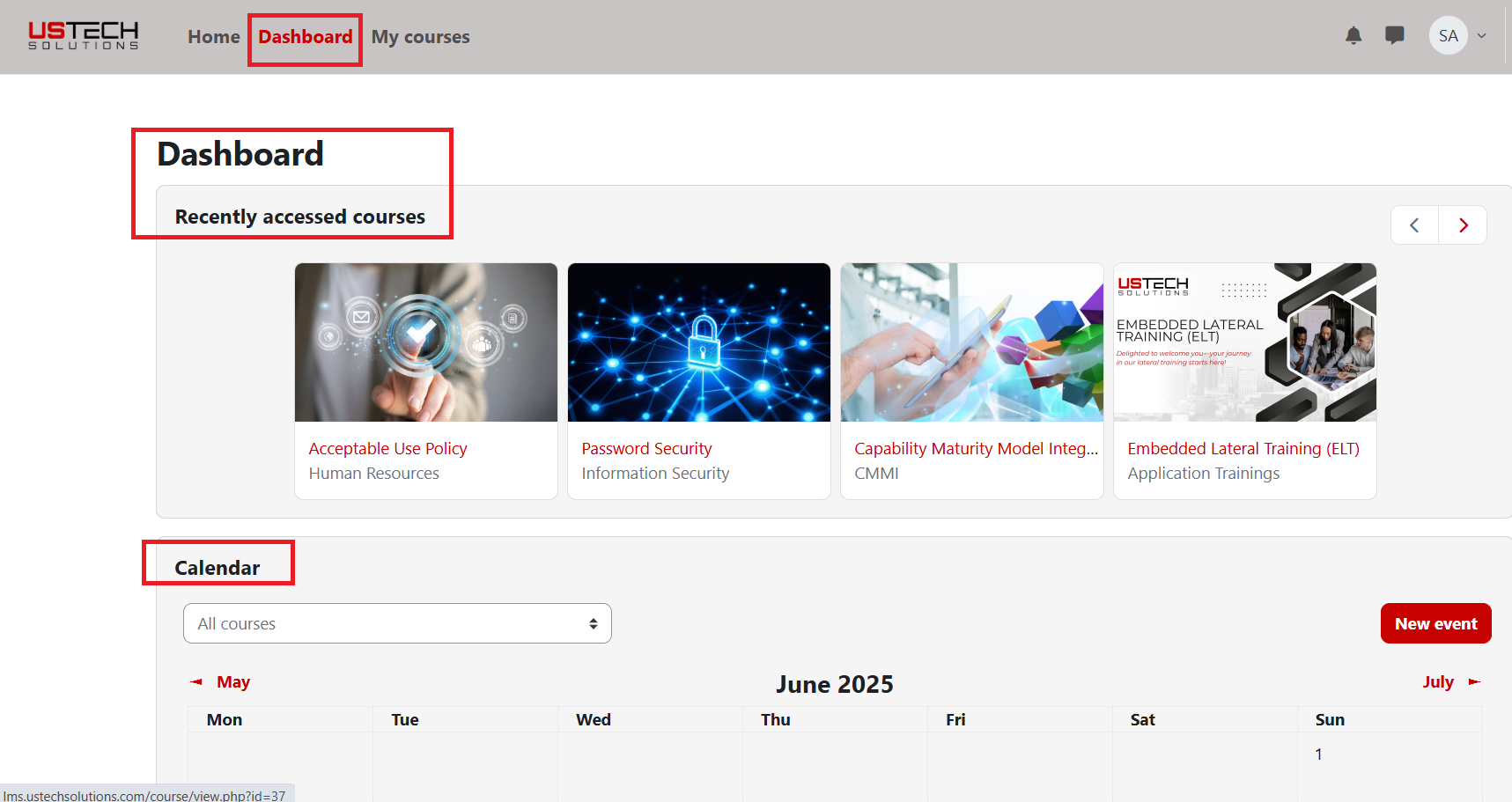Open Capability Maturity Model course thumbnail
The width and height of the screenshot is (1512, 802).
click(972, 342)
